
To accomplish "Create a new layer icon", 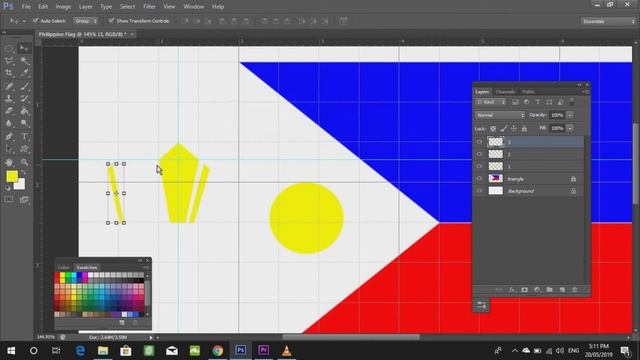I will point(562,290).
